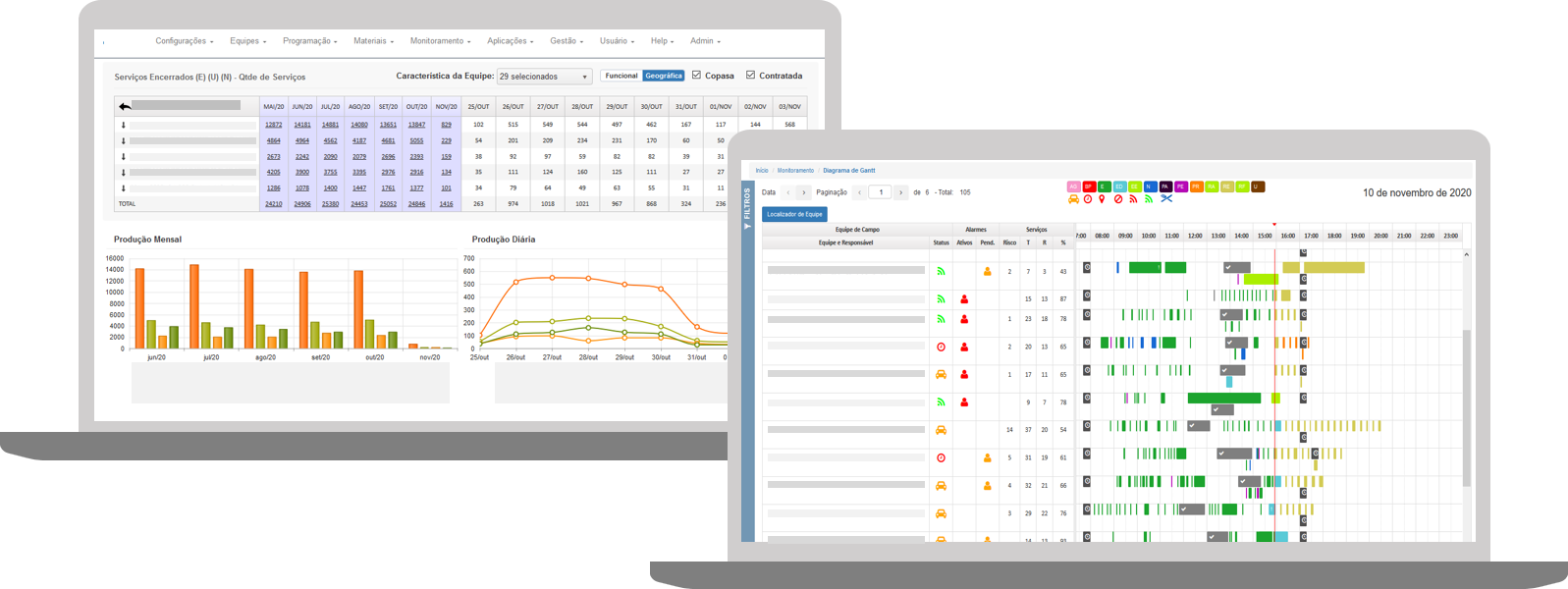The height and width of the screenshot is (589, 1568).
Task: Open the Característica da Equipe dropdown
Action: click(544, 77)
